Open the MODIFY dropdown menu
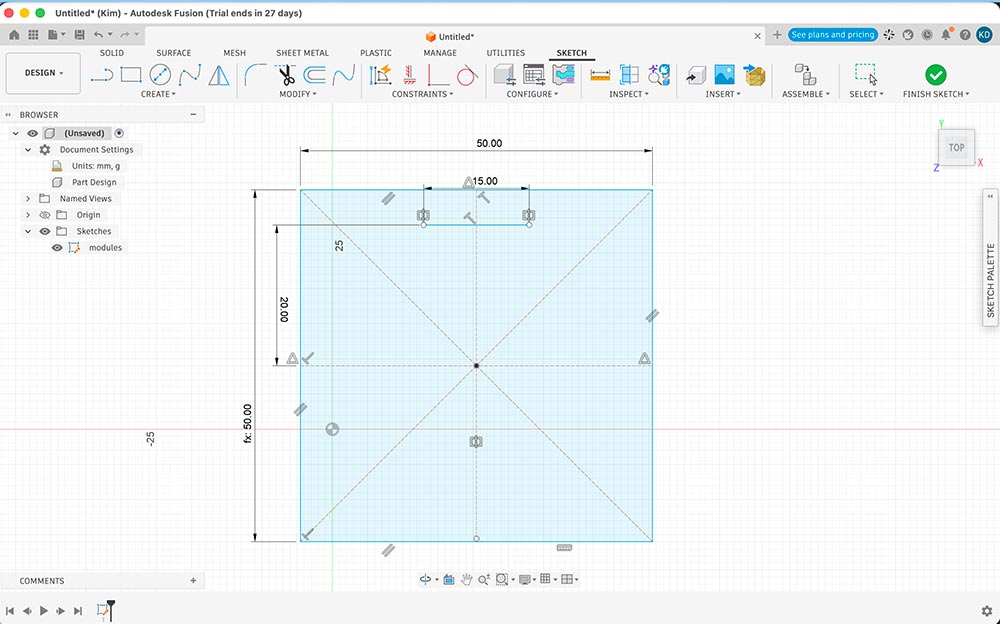This screenshot has height=624, width=1000. [298, 94]
